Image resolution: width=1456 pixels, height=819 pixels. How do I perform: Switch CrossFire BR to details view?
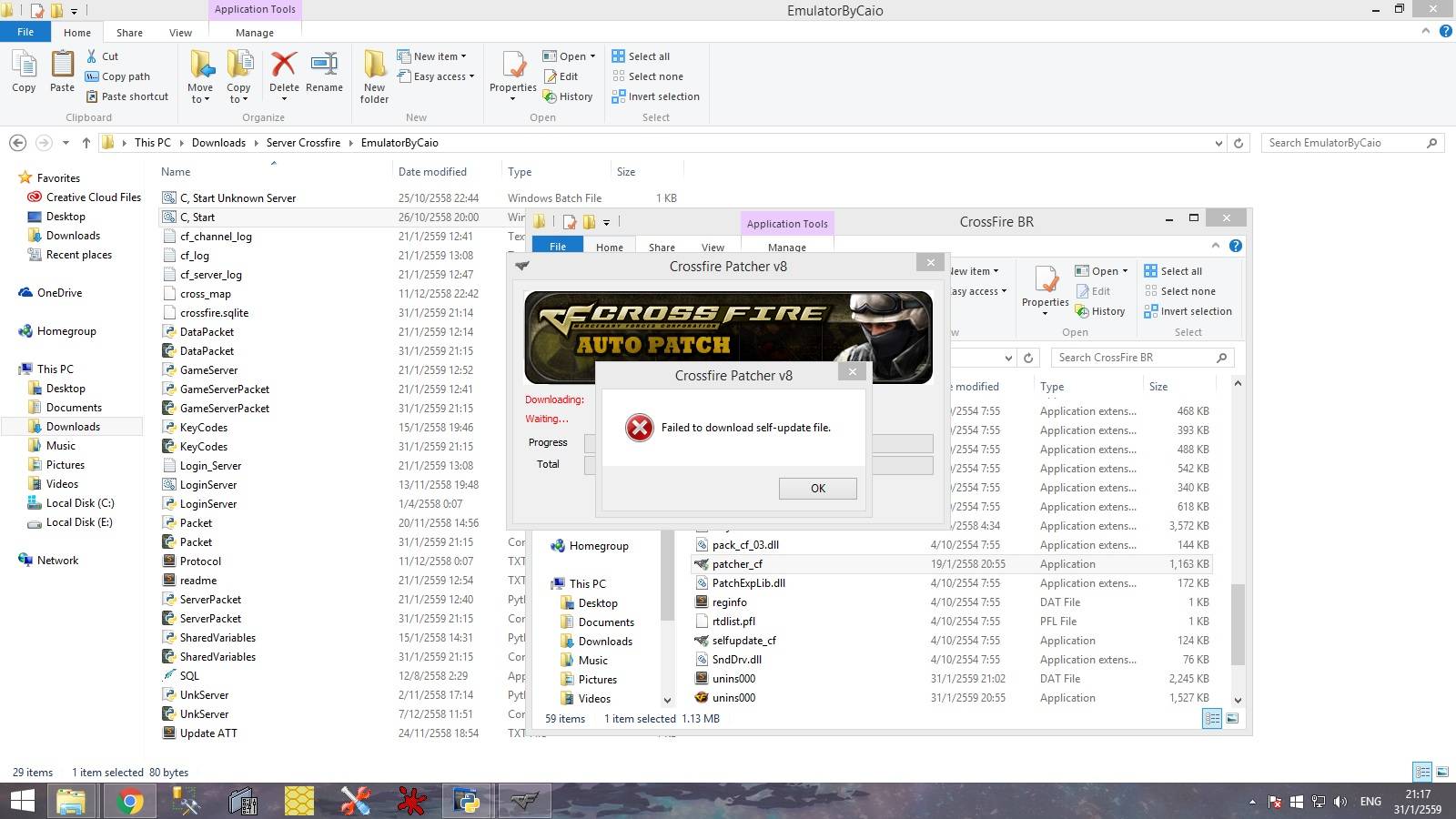coord(1212,719)
